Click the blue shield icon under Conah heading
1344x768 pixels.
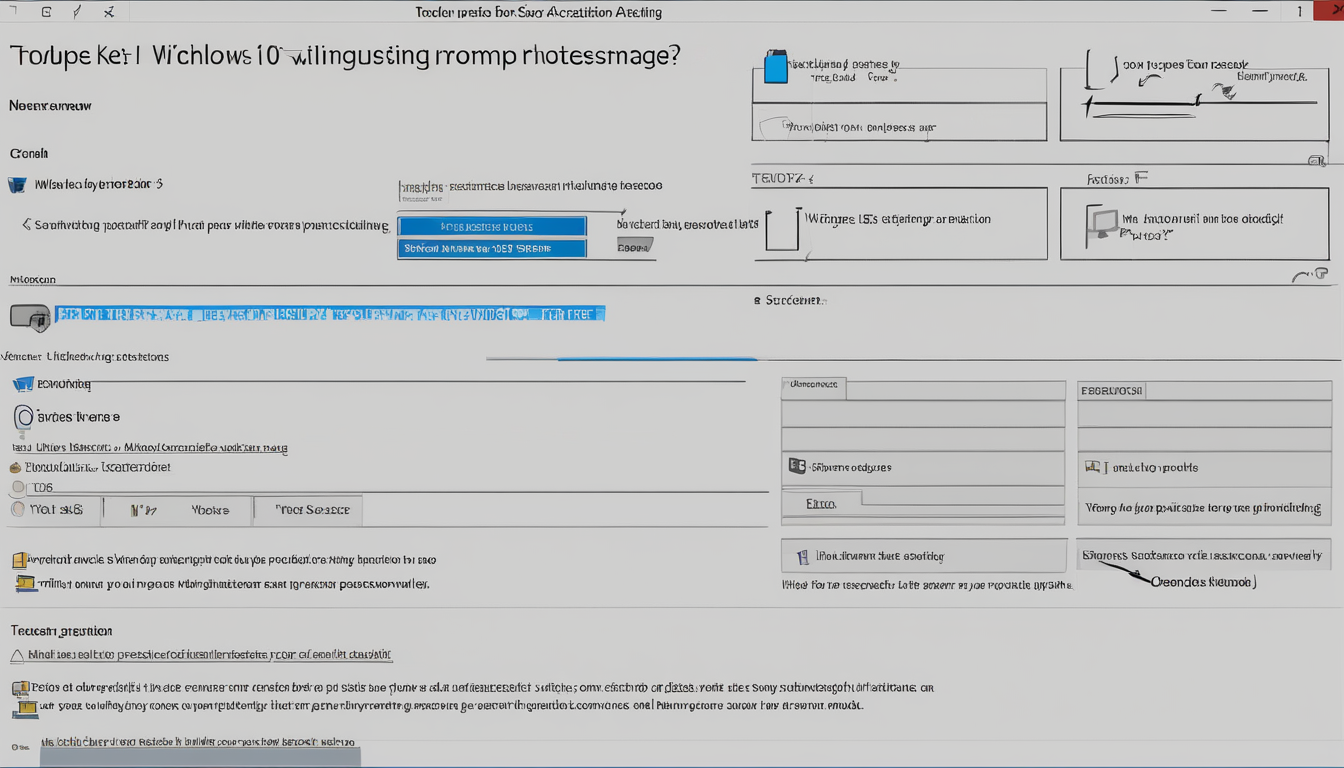[x=17, y=185]
